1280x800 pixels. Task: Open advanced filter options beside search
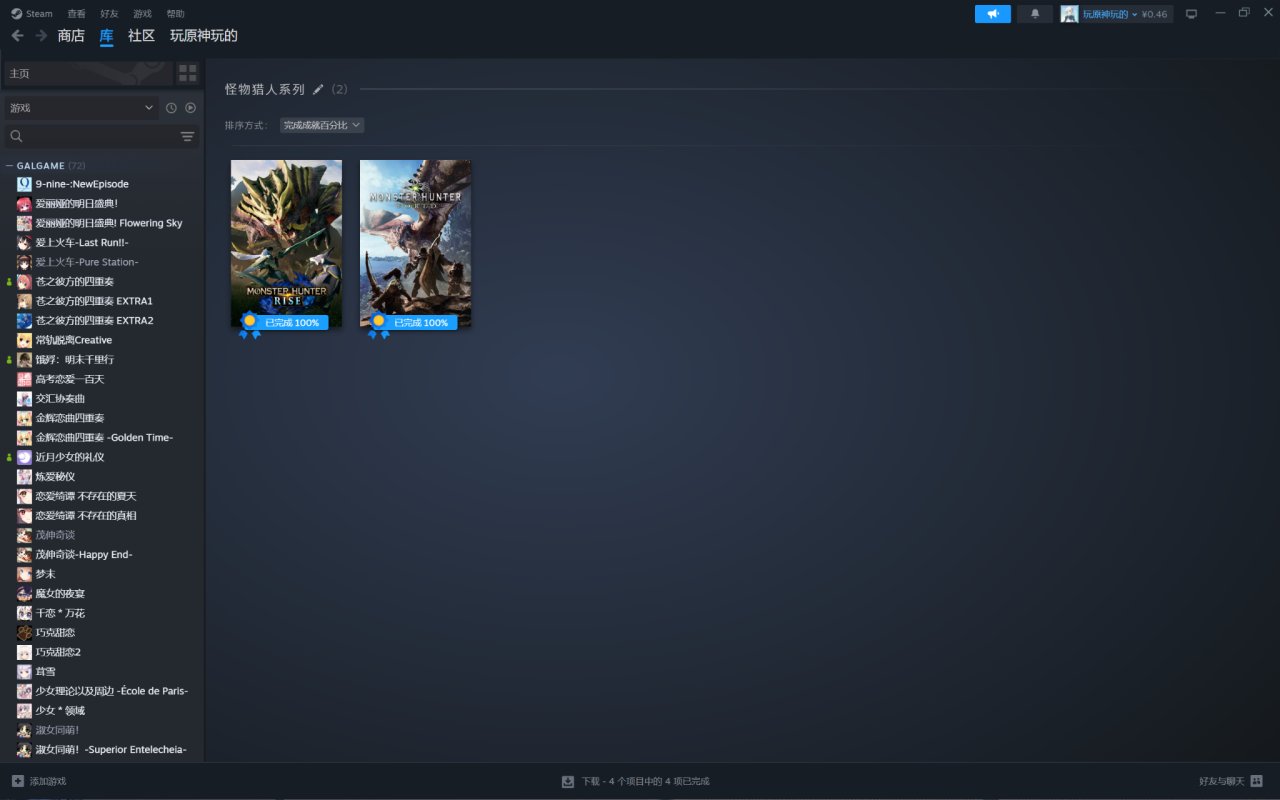[x=187, y=136]
